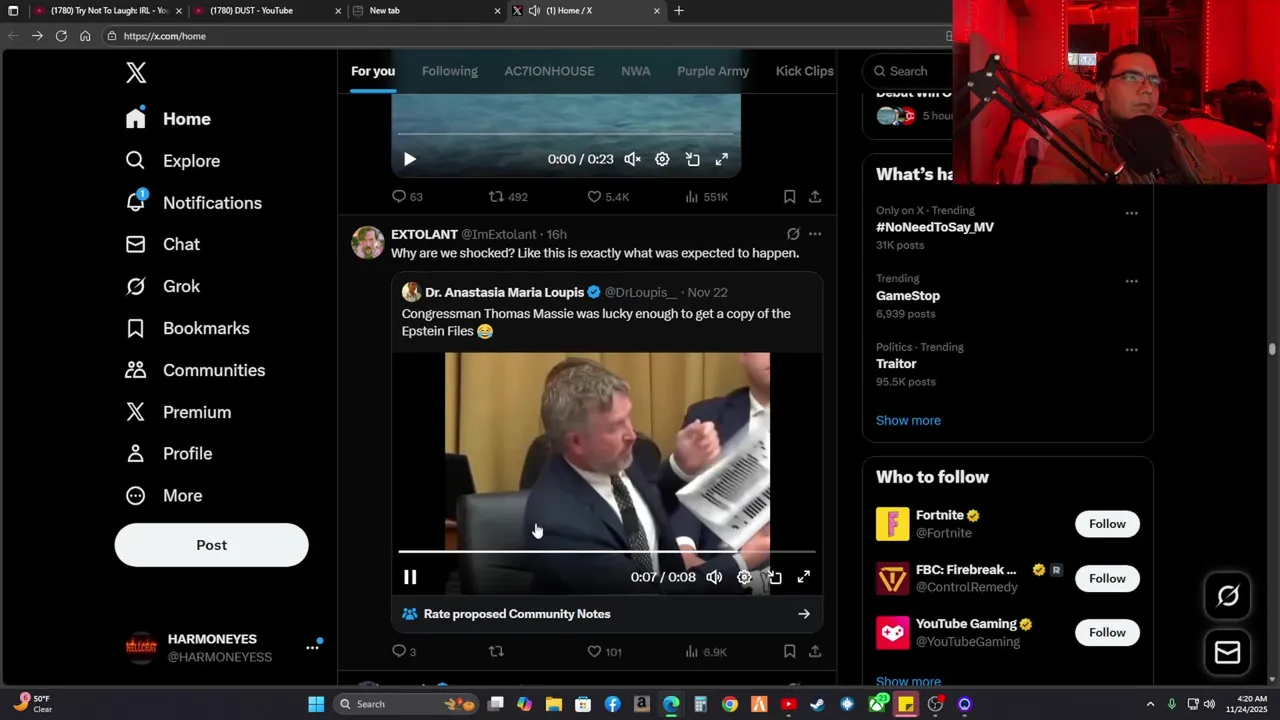View analytics of 6.9K views post
Image resolution: width=1280 pixels, height=720 pixels.
[706, 652]
